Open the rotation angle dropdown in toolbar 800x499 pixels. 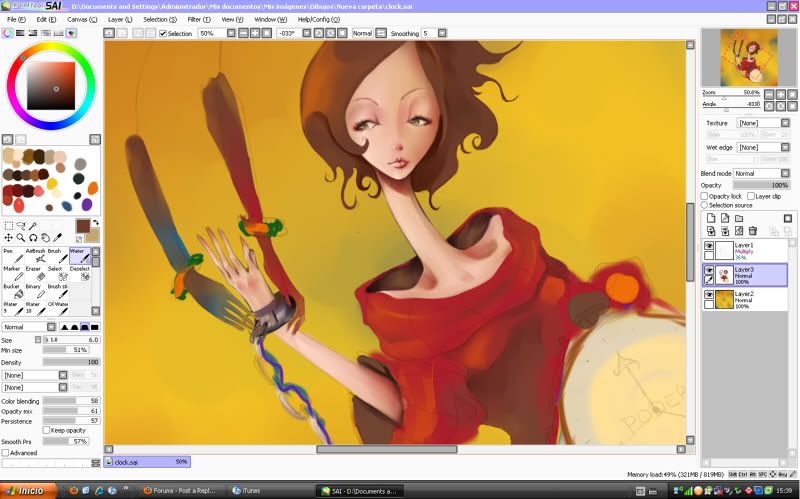point(307,33)
